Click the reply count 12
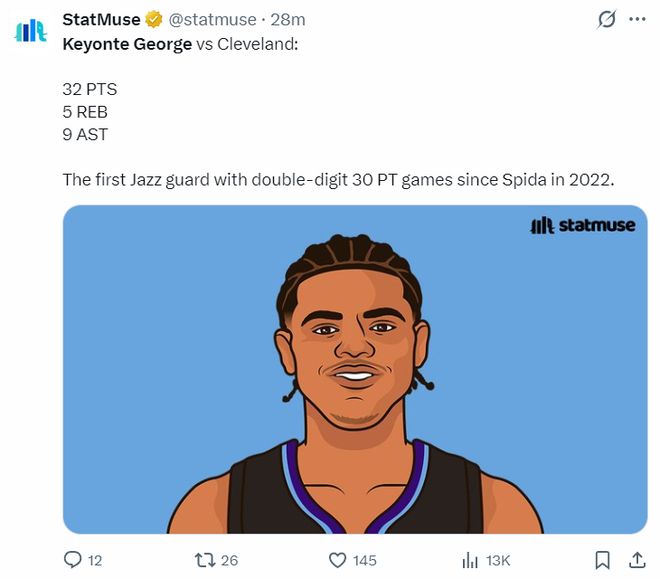Screen dimensions: 660x579 point(95,560)
